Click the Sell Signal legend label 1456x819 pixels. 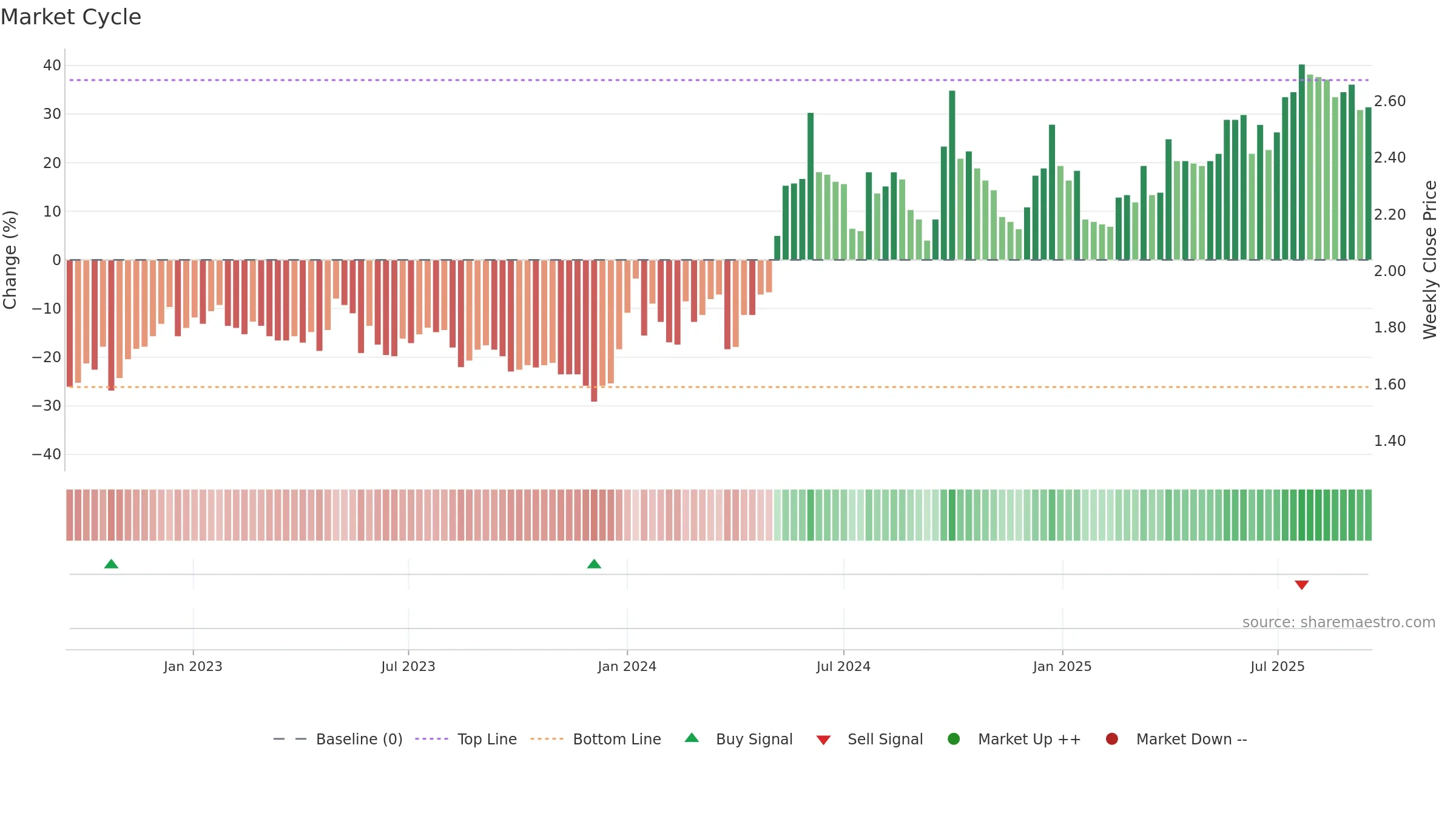[885, 739]
